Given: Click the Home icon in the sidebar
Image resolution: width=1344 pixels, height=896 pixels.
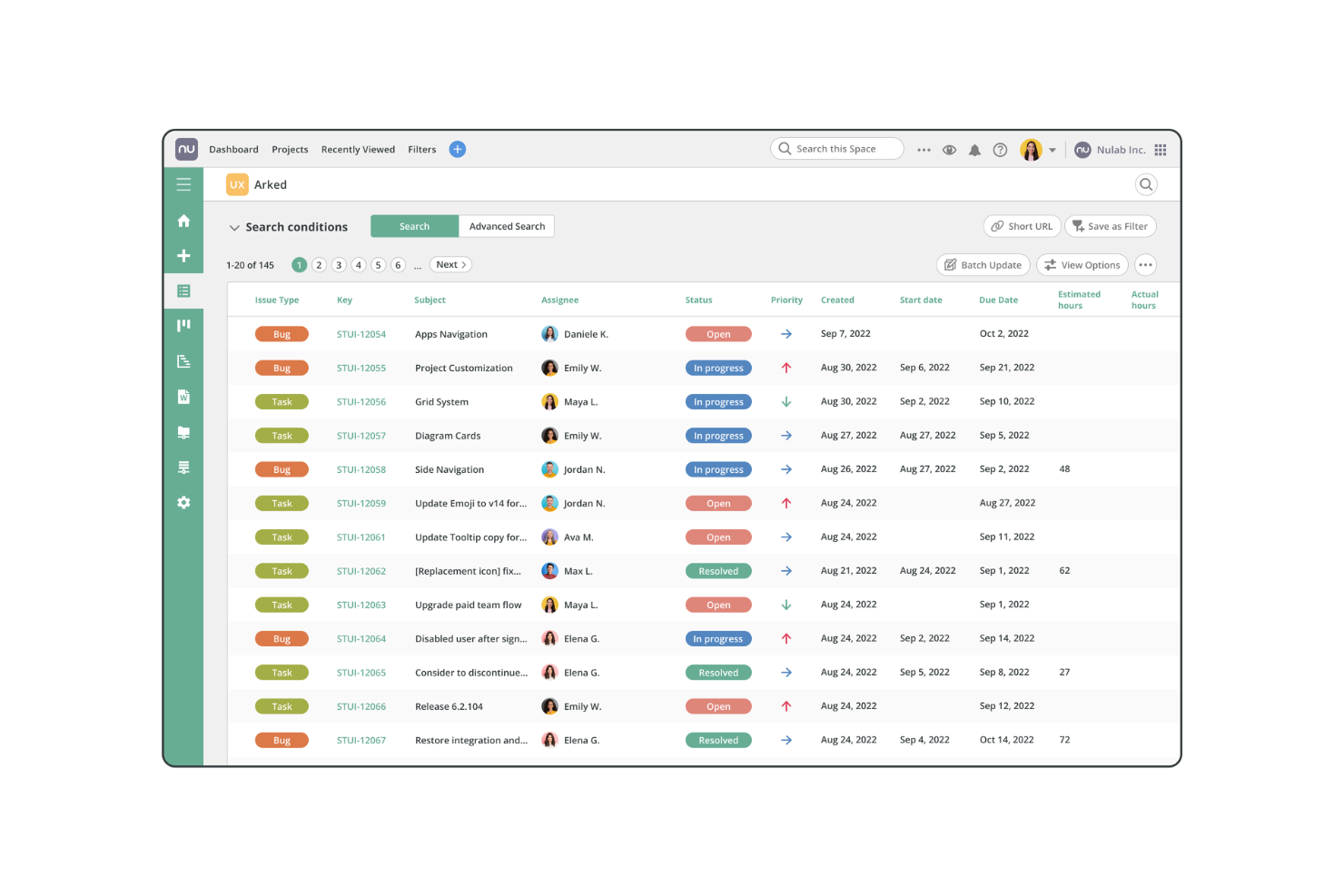Looking at the screenshot, I should tap(184, 221).
